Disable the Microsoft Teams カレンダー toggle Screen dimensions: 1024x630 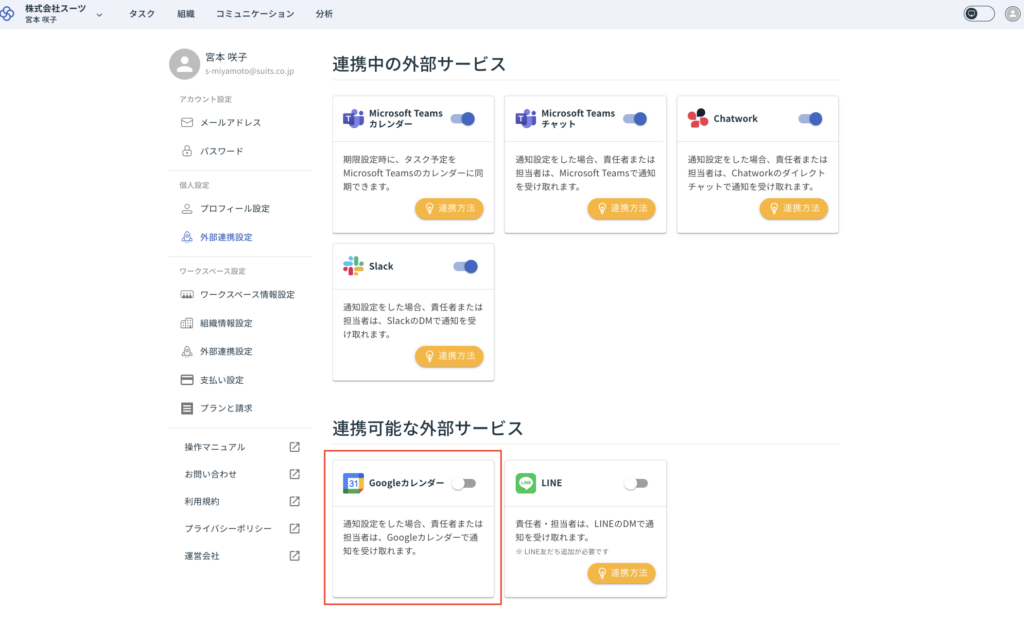(x=462, y=118)
